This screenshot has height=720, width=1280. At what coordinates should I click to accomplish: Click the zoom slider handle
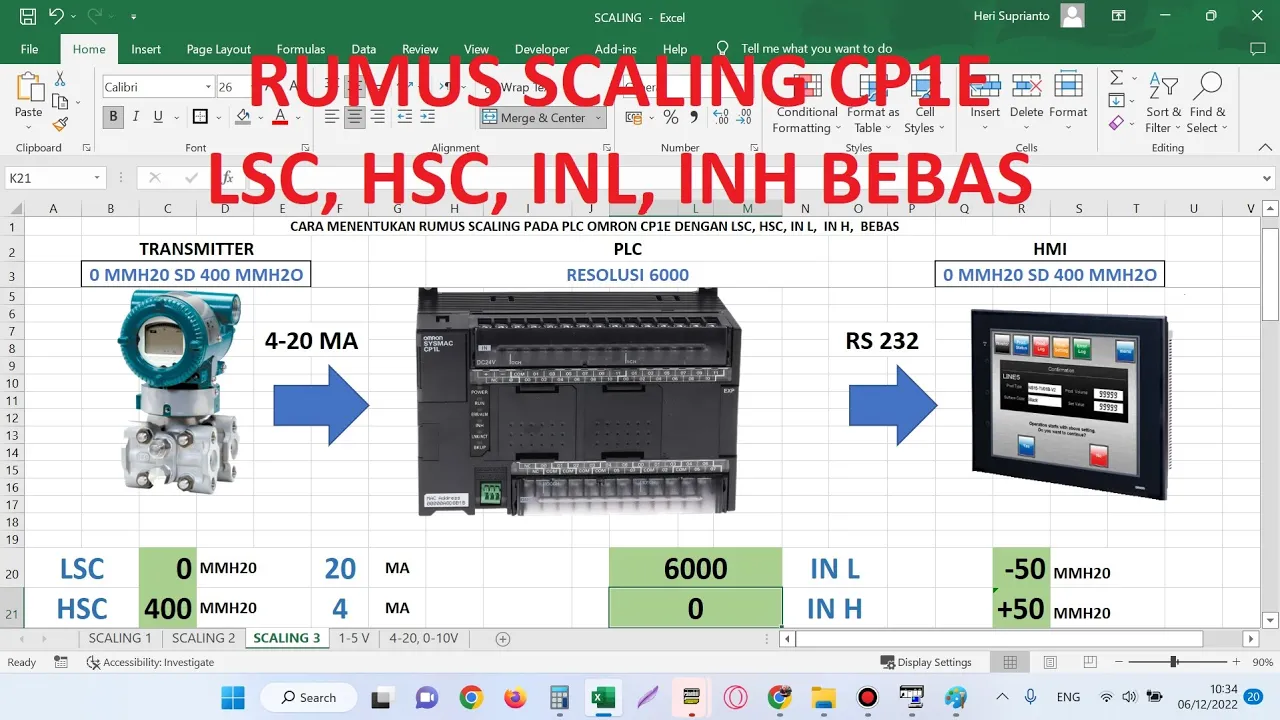[1173, 662]
